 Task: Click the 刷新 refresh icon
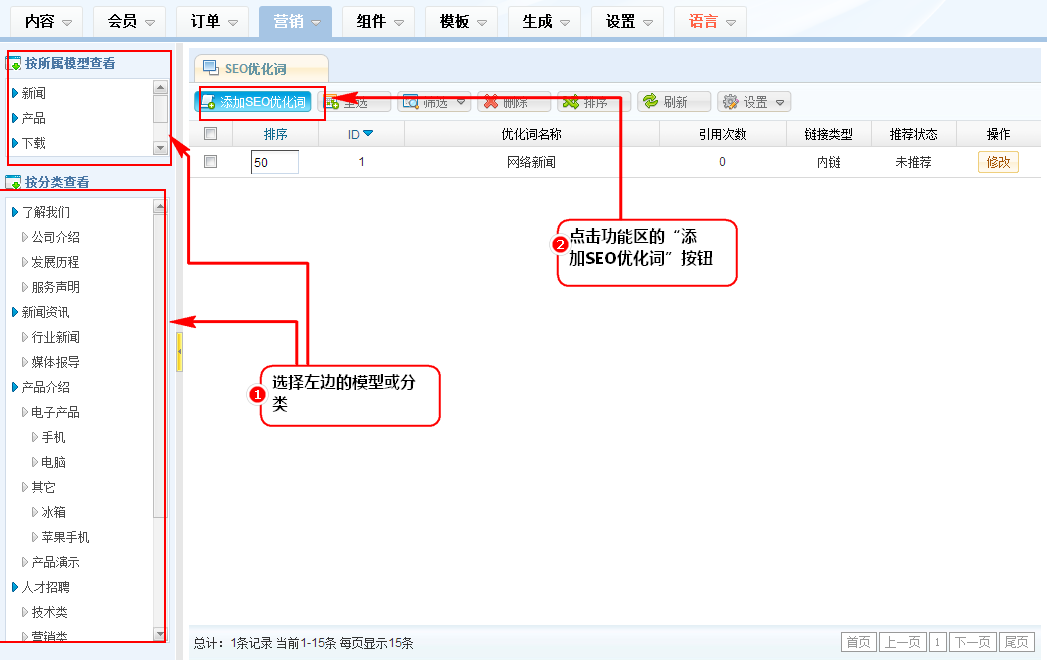(x=650, y=102)
